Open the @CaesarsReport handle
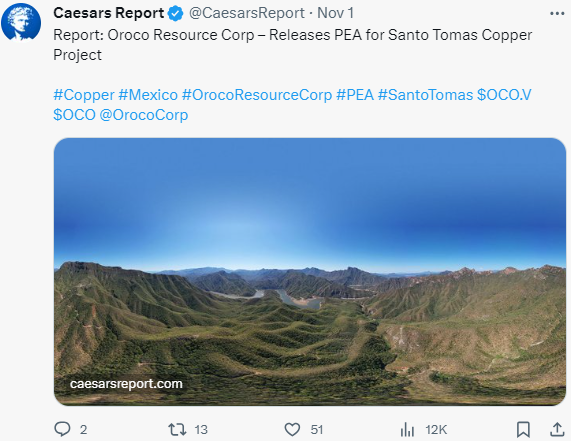571x441 pixels. (x=247, y=13)
